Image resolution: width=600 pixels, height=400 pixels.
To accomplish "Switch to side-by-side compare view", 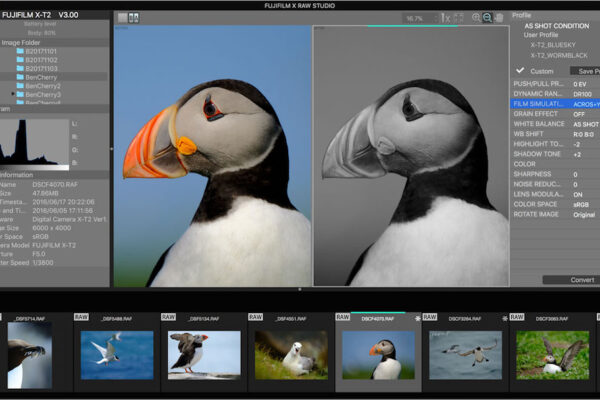I will coord(134,18).
